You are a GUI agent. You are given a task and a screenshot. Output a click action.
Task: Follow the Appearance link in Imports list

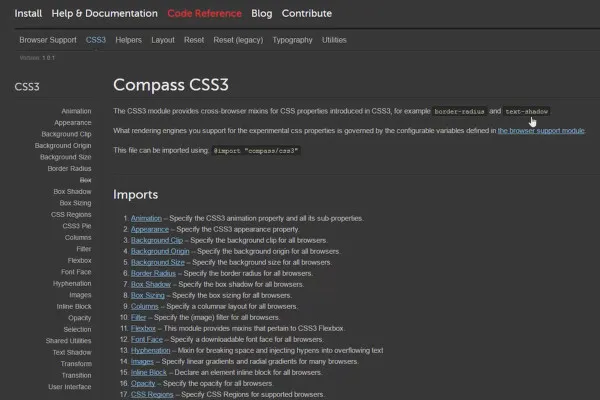click(150, 229)
